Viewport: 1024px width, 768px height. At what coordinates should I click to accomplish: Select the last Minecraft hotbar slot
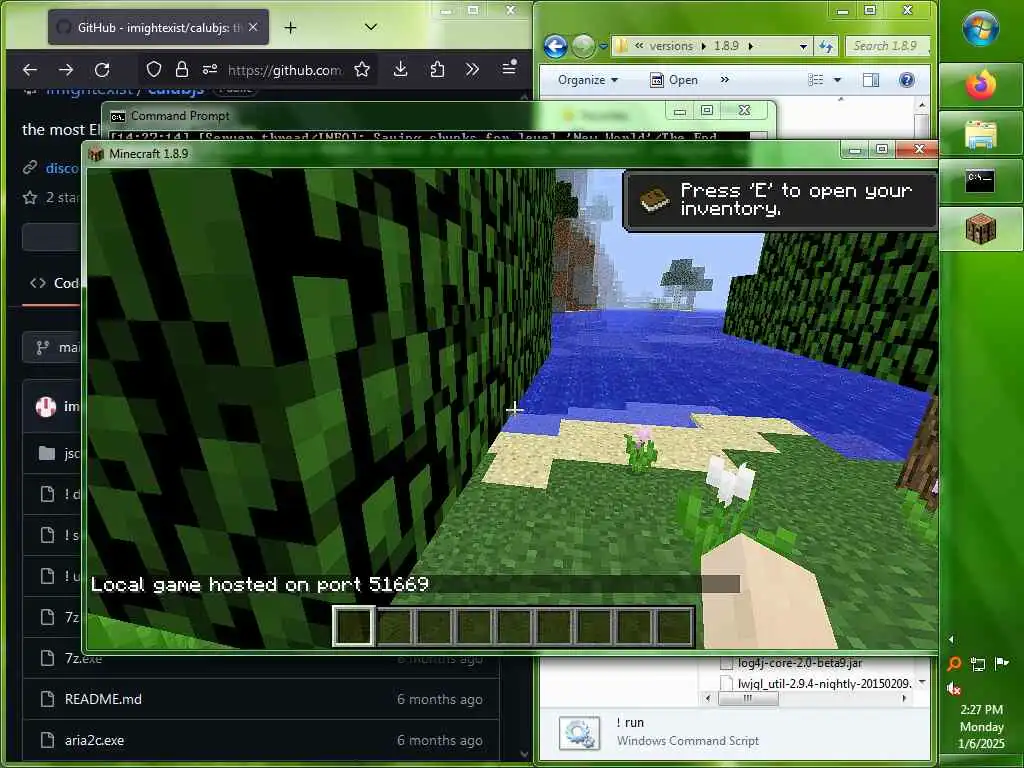point(675,626)
